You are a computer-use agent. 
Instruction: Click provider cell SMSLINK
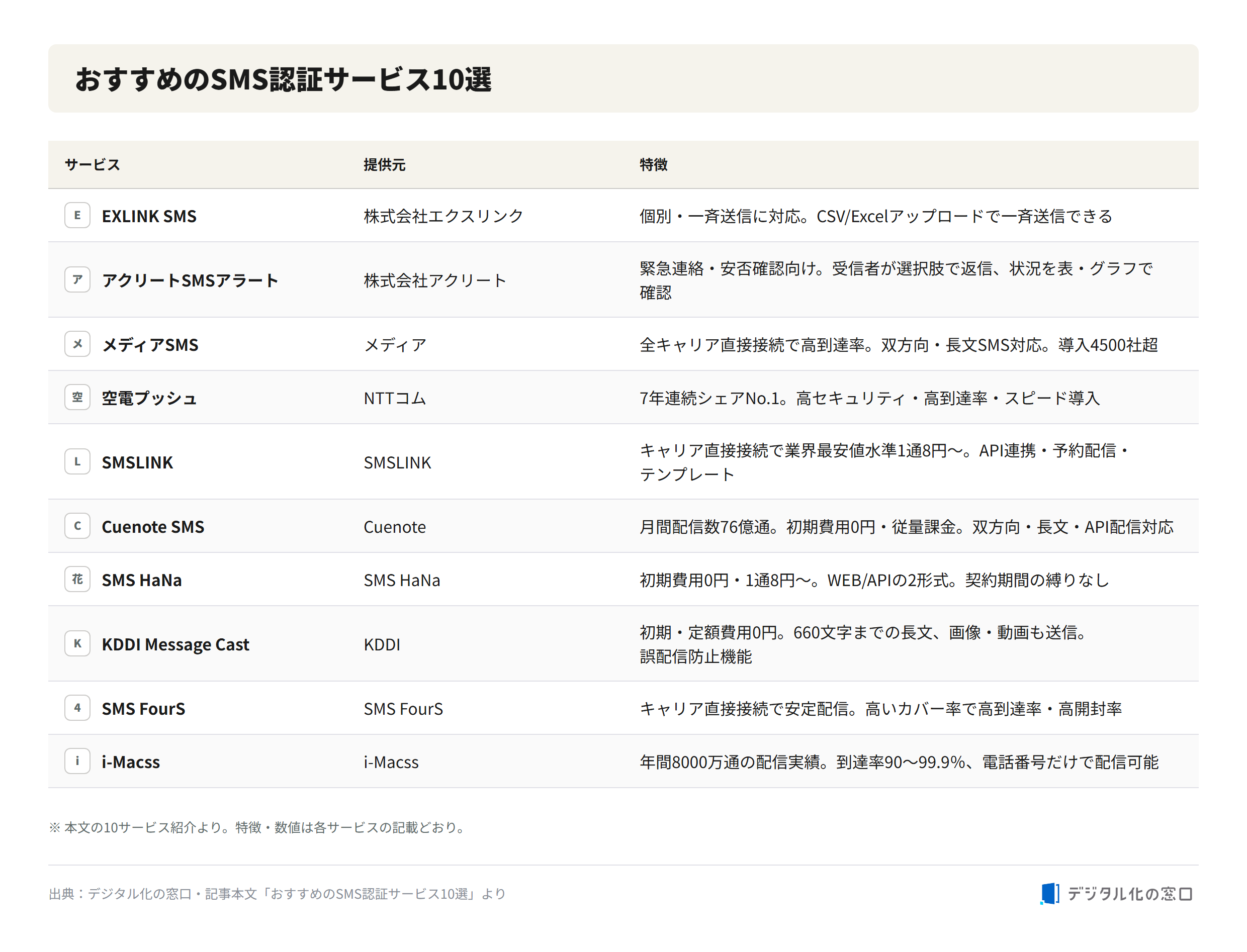[x=397, y=462]
